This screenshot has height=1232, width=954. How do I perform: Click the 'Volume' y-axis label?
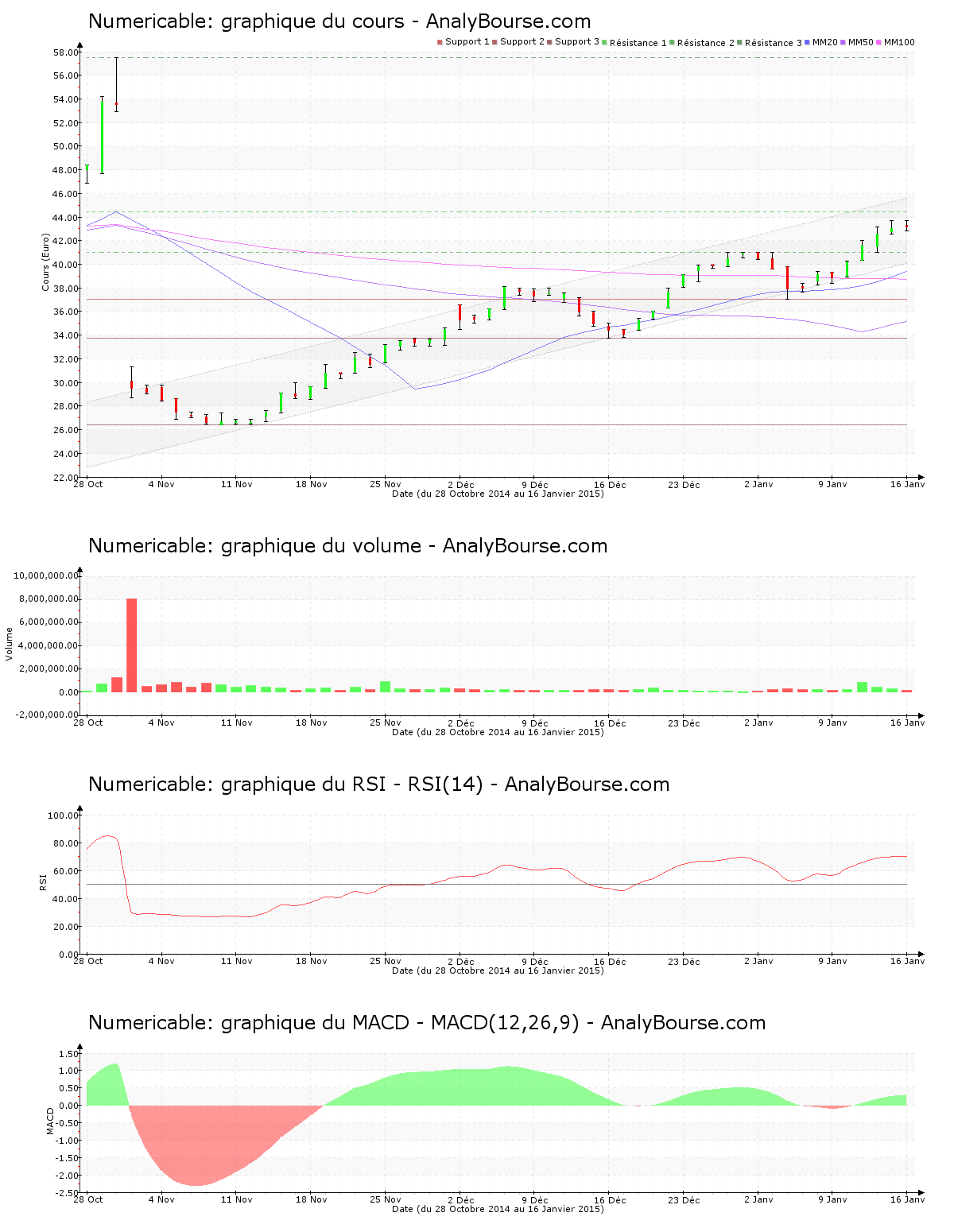pos(10,644)
